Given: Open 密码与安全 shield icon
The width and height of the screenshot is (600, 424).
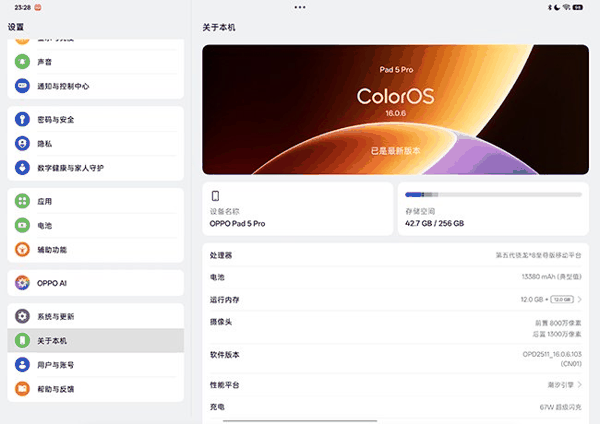Looking at the screenshot, I should click(21, 120).
